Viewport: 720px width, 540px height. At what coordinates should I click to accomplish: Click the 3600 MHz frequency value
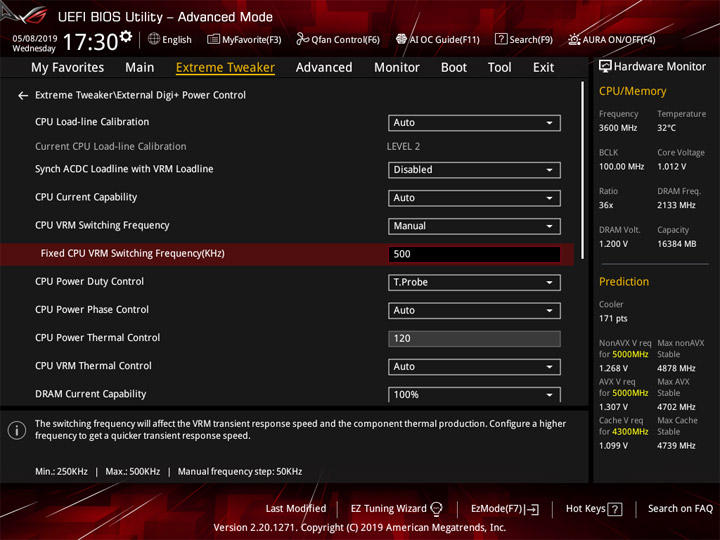tap(618, 128)
